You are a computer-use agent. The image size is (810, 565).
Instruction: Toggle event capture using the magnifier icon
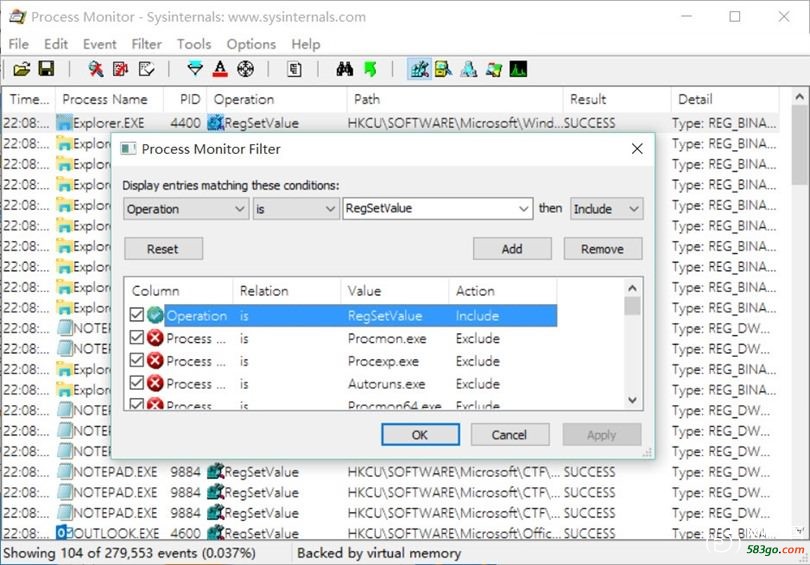point(95,69)
